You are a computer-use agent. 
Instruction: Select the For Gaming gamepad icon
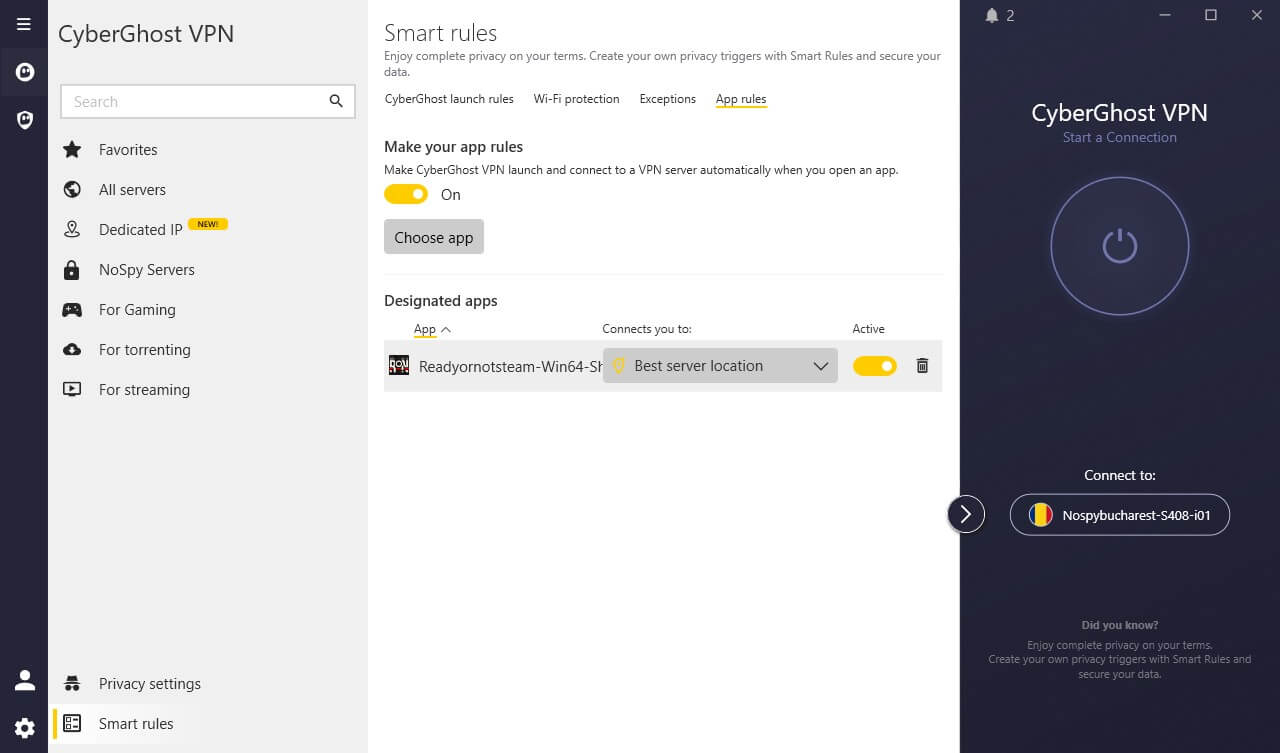(x=72, y=309)
